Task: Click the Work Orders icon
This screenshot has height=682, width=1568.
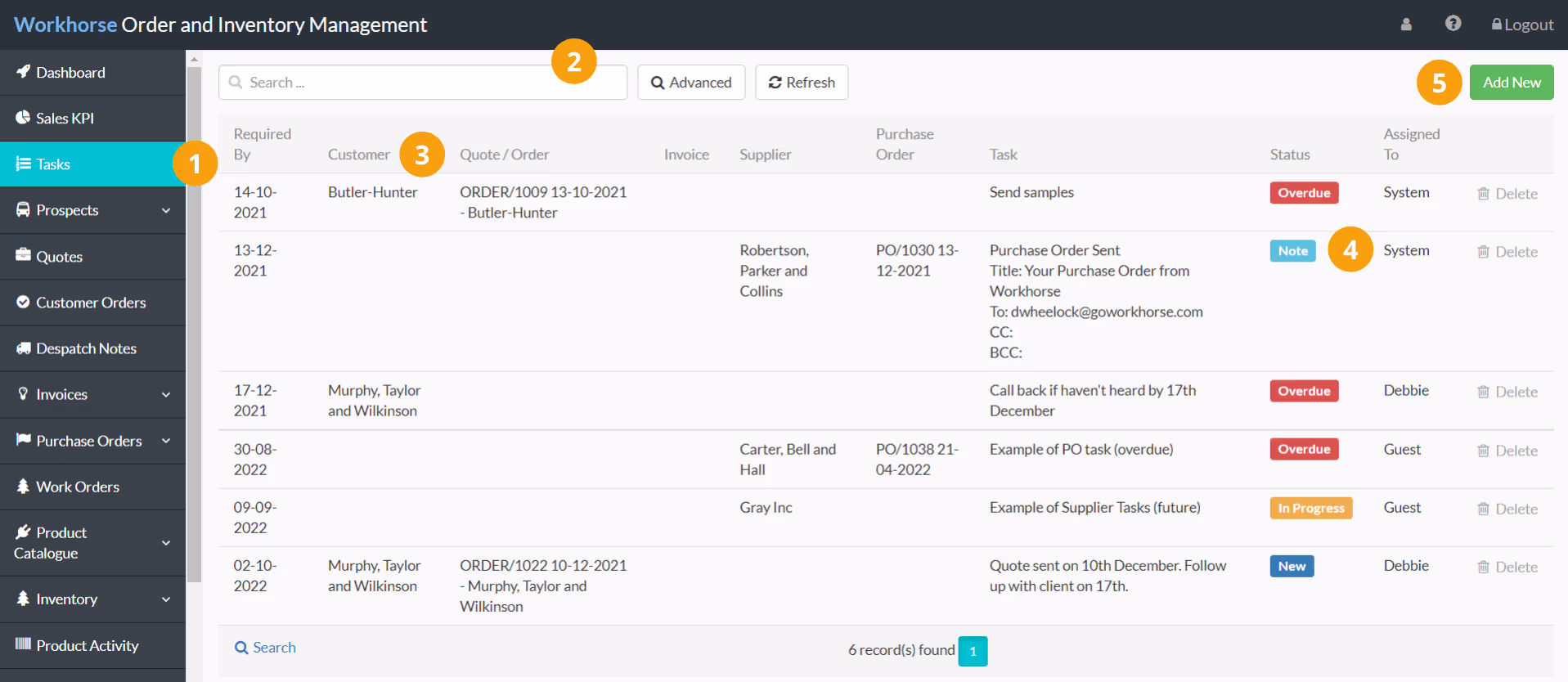Action: click(x=23, y=486)
